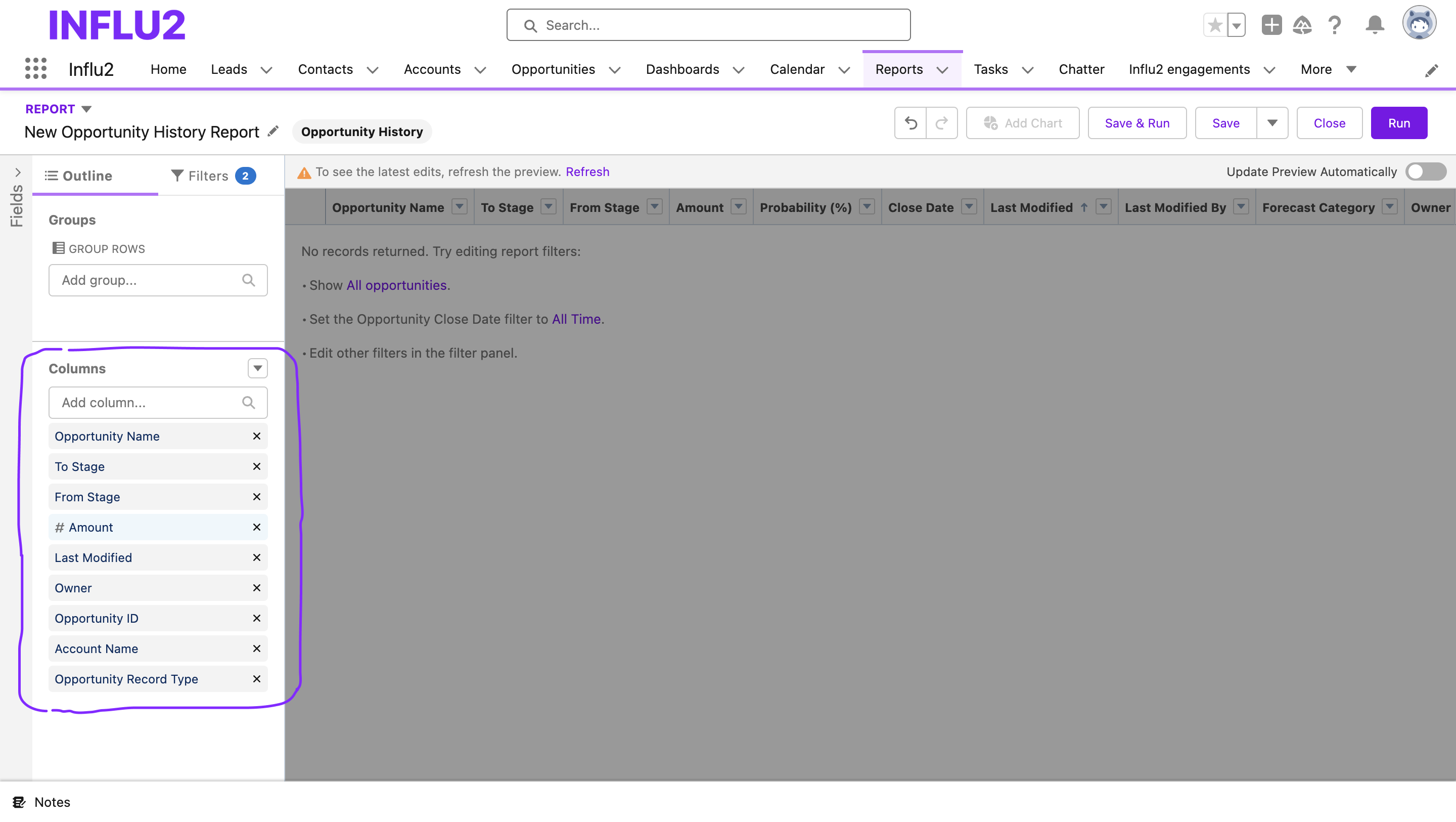
Task: Open Opportunity Name column header menu
Action: point(460,206)
